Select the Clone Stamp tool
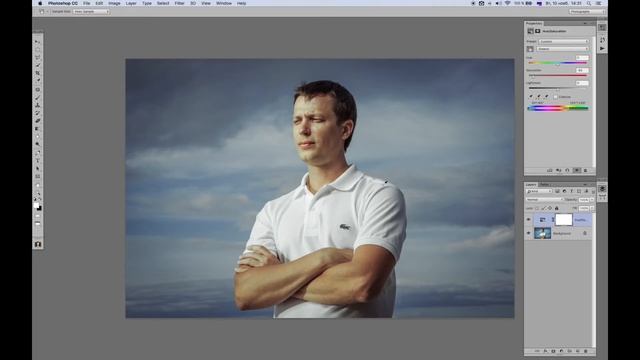 tap(38, 105)
